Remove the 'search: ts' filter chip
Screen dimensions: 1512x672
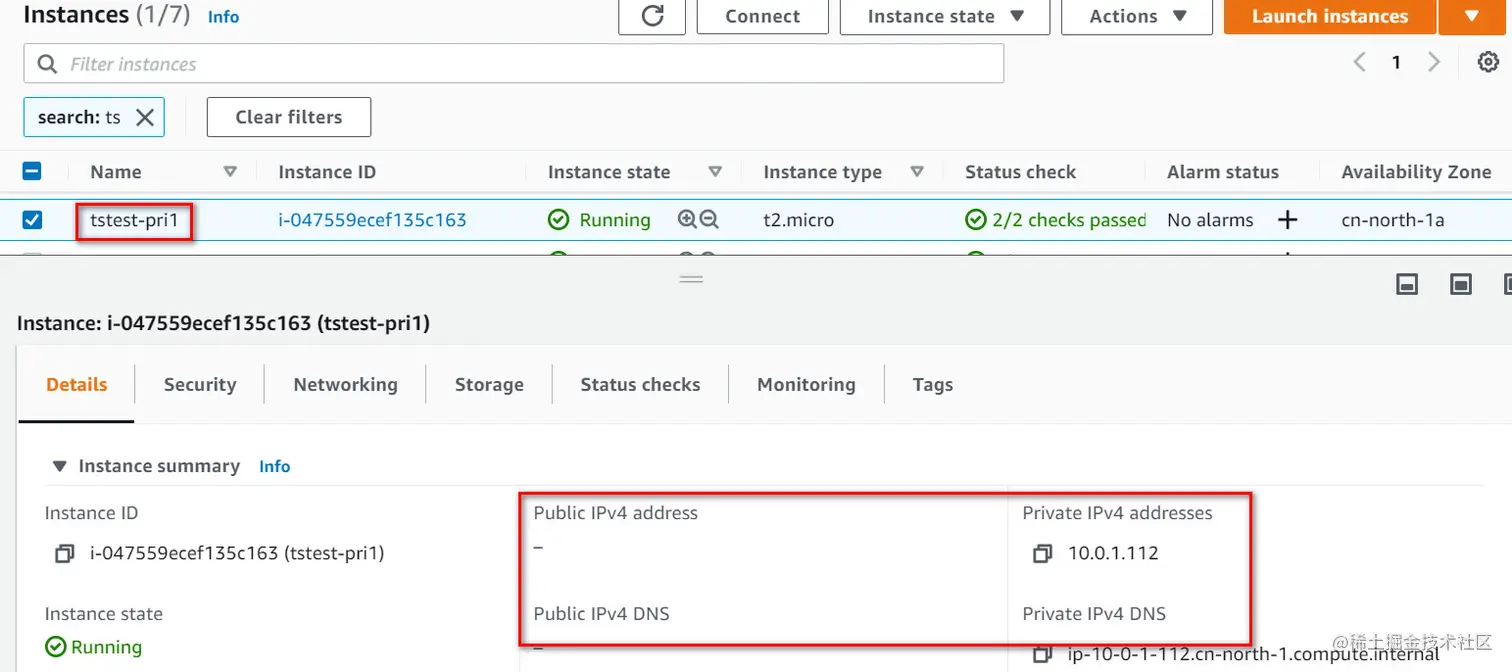click(x=145, y=117)
